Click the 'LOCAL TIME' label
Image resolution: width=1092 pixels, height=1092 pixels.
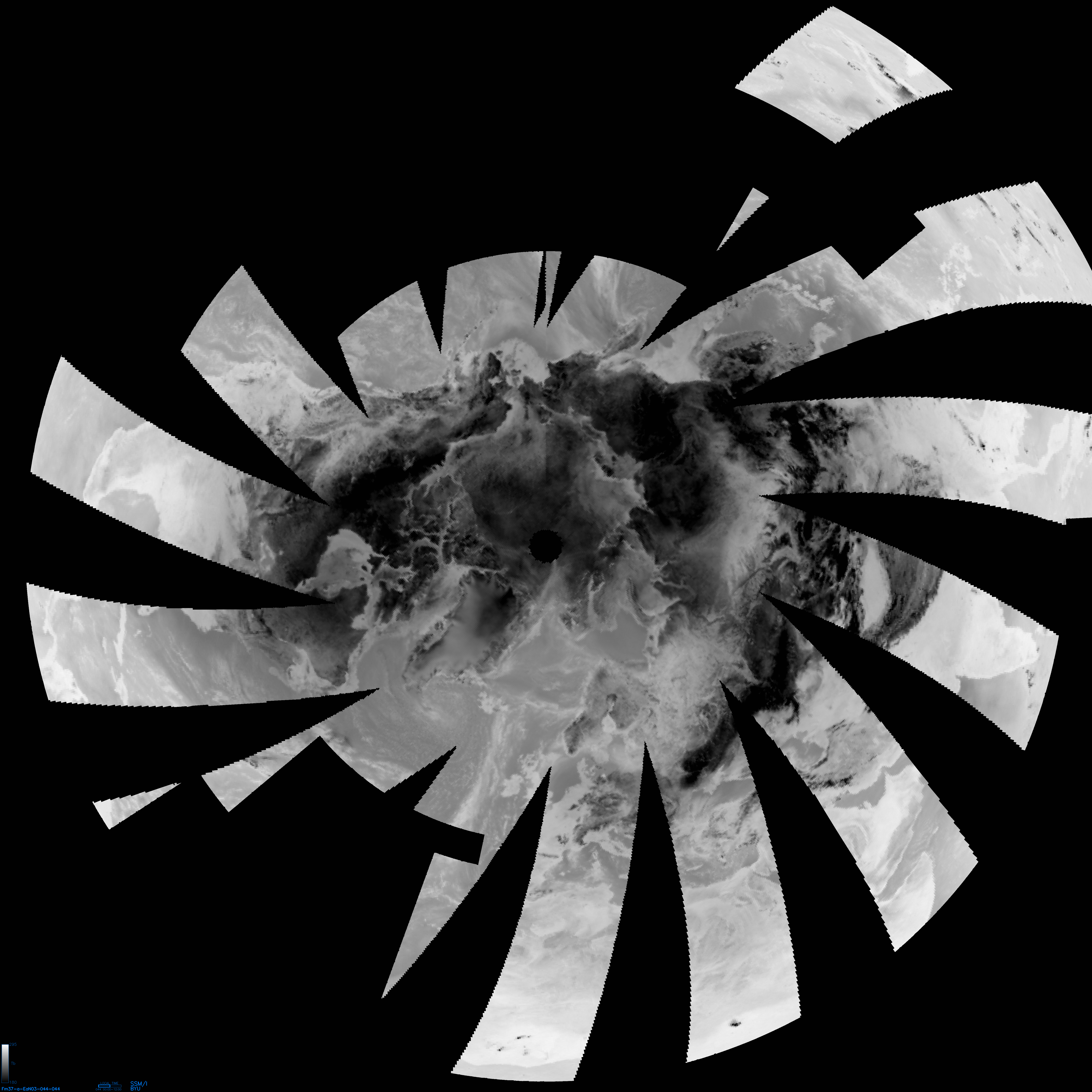[110, 1083]
